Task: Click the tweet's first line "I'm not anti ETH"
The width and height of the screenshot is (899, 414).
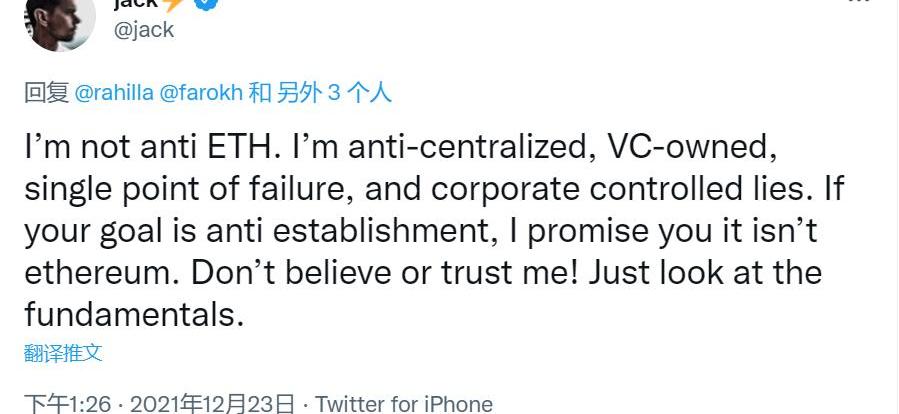Action: coord(152,148)
